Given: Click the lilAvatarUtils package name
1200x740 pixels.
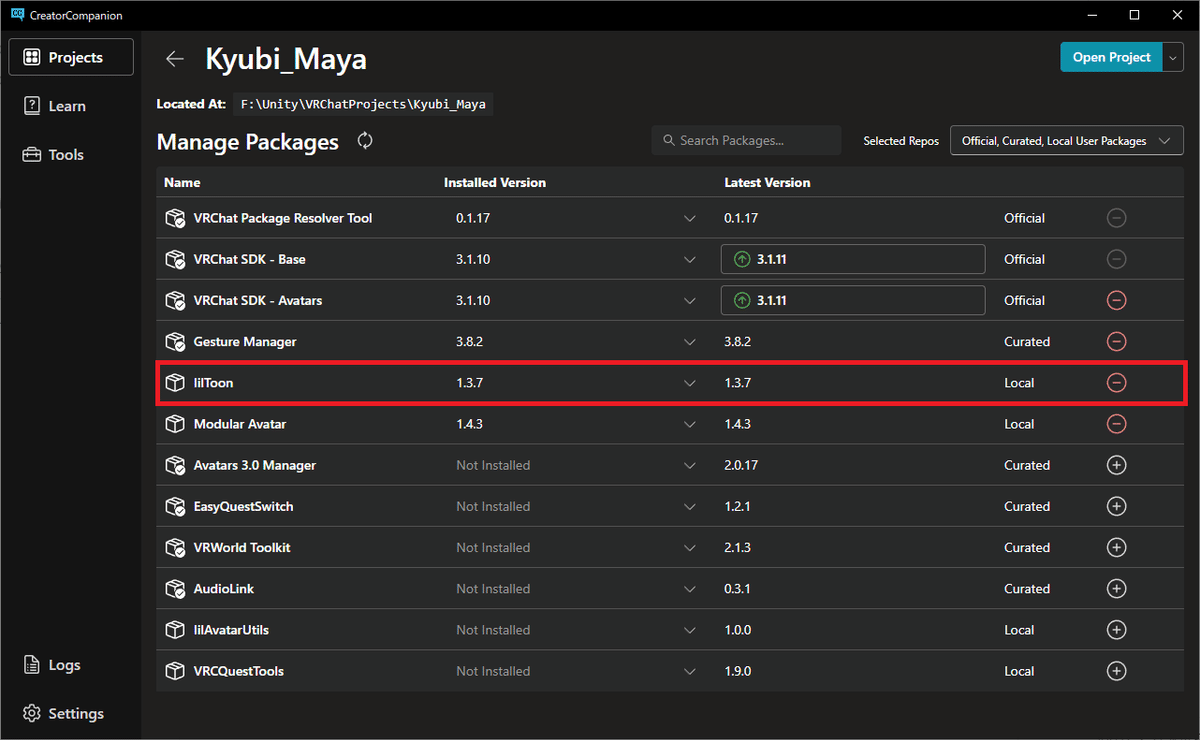Looking at the screenshot, I should (231, 630).
